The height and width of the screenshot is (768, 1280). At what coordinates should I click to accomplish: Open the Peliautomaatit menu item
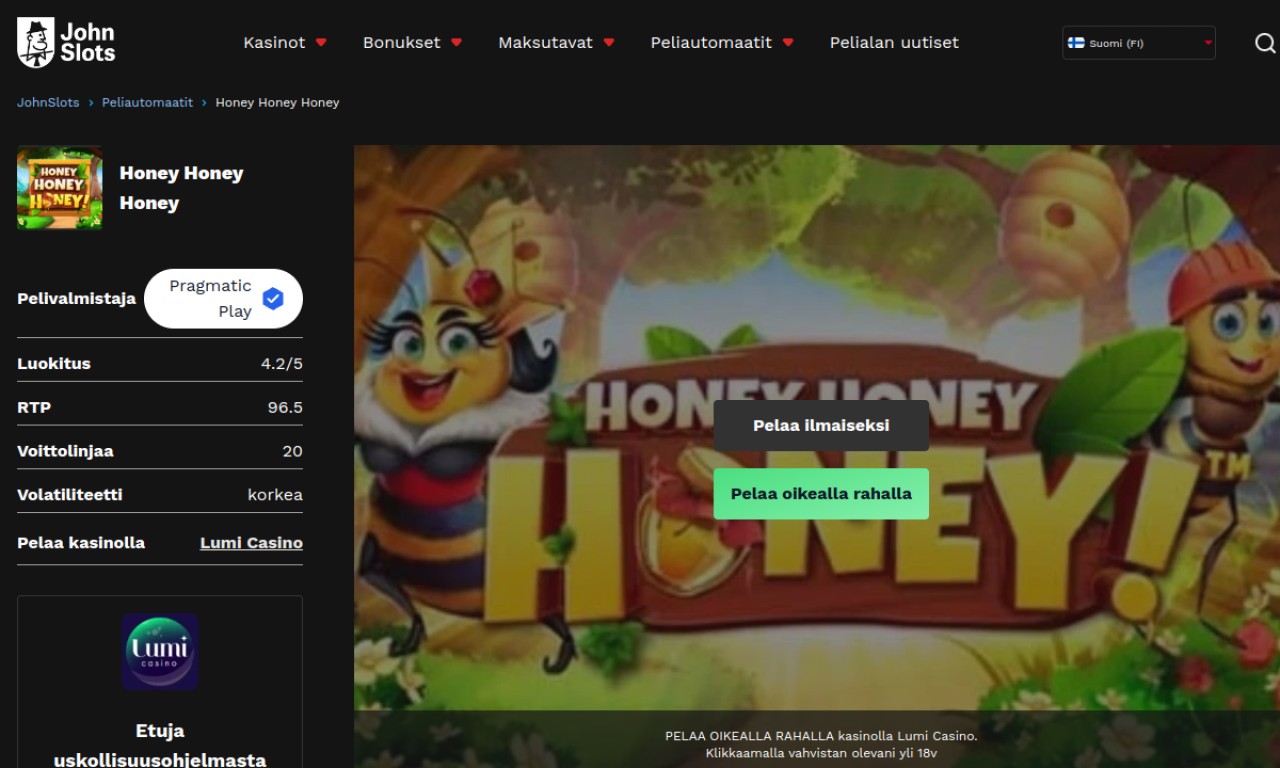[711, 43]
